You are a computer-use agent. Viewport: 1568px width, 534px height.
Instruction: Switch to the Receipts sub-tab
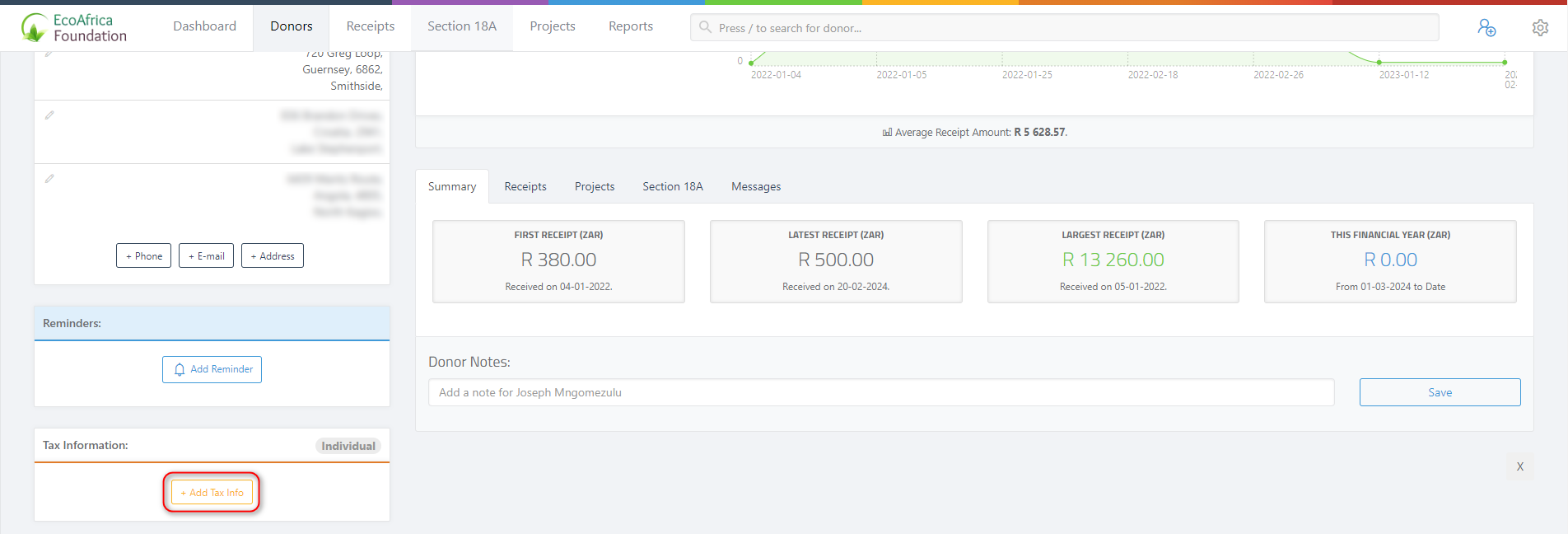(x=525, y=186)
